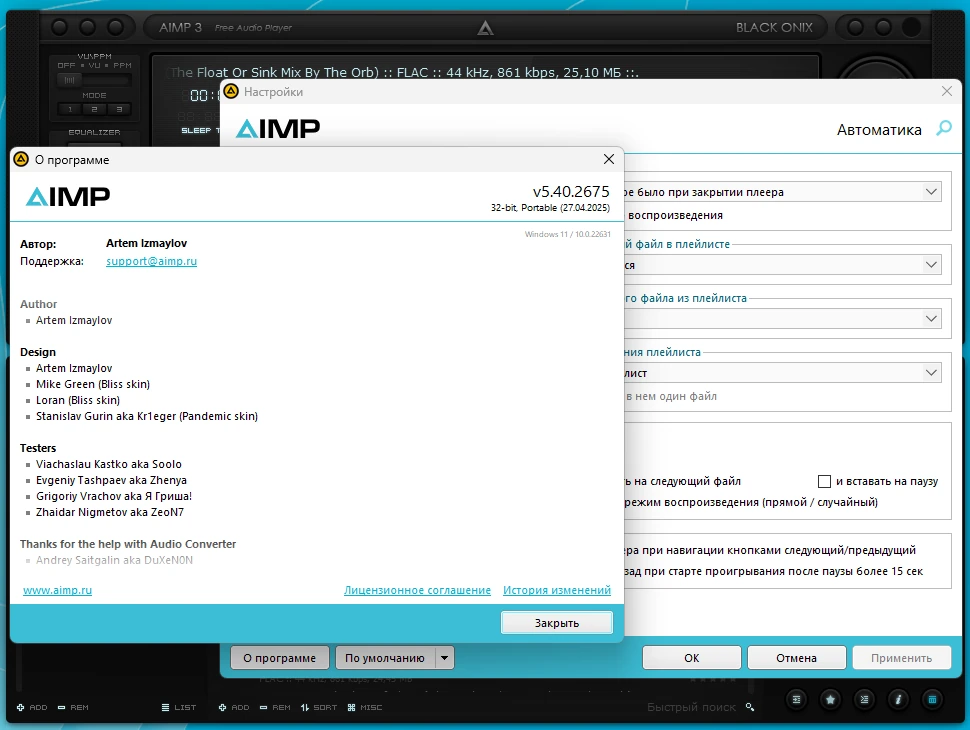This screenshot has height=730, width=970.
Task: Click the По умолчанию button
Action: 385,658
